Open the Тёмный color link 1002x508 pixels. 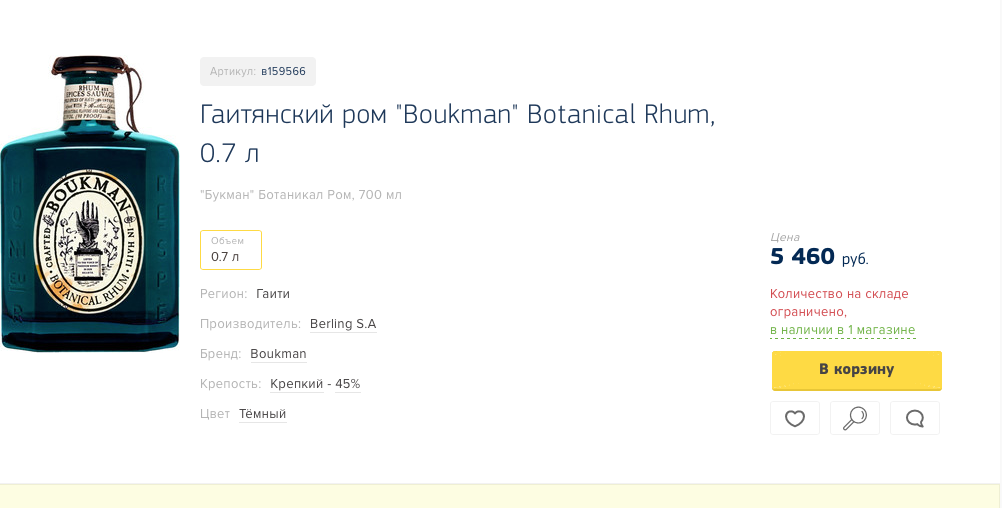[263, 414]
